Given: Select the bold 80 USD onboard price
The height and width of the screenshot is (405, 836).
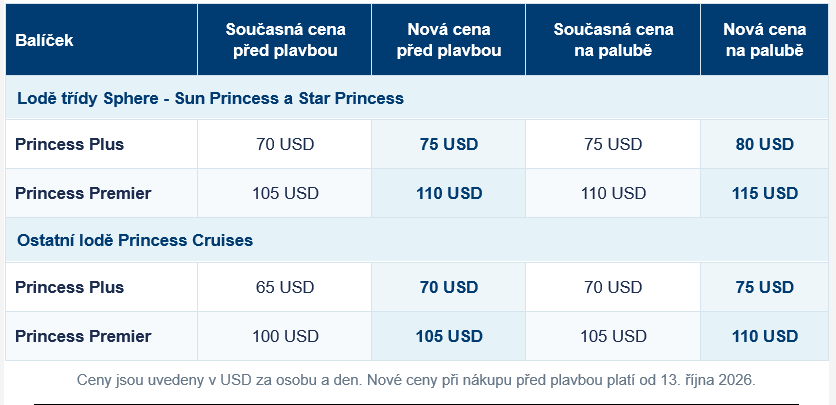Looking at the screenshot, I should 765,144.
